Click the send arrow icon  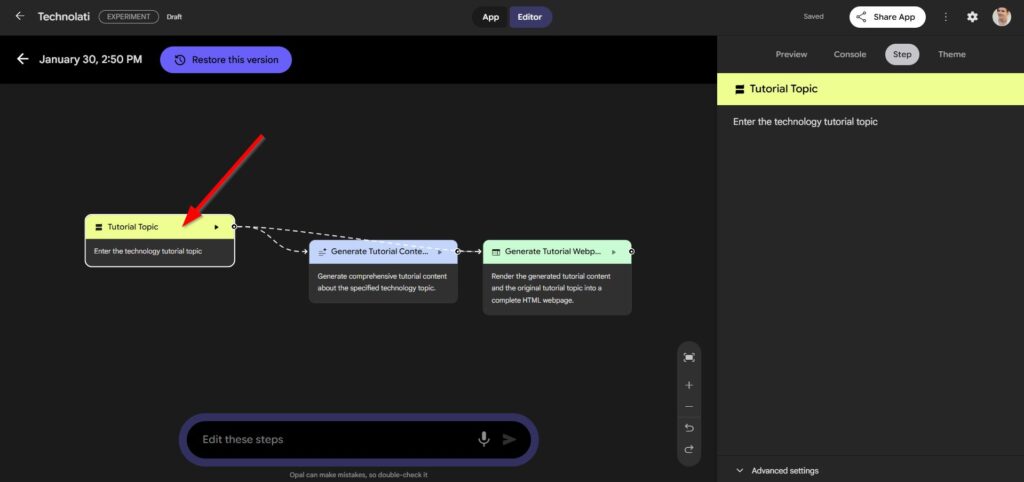pos(510,439)
